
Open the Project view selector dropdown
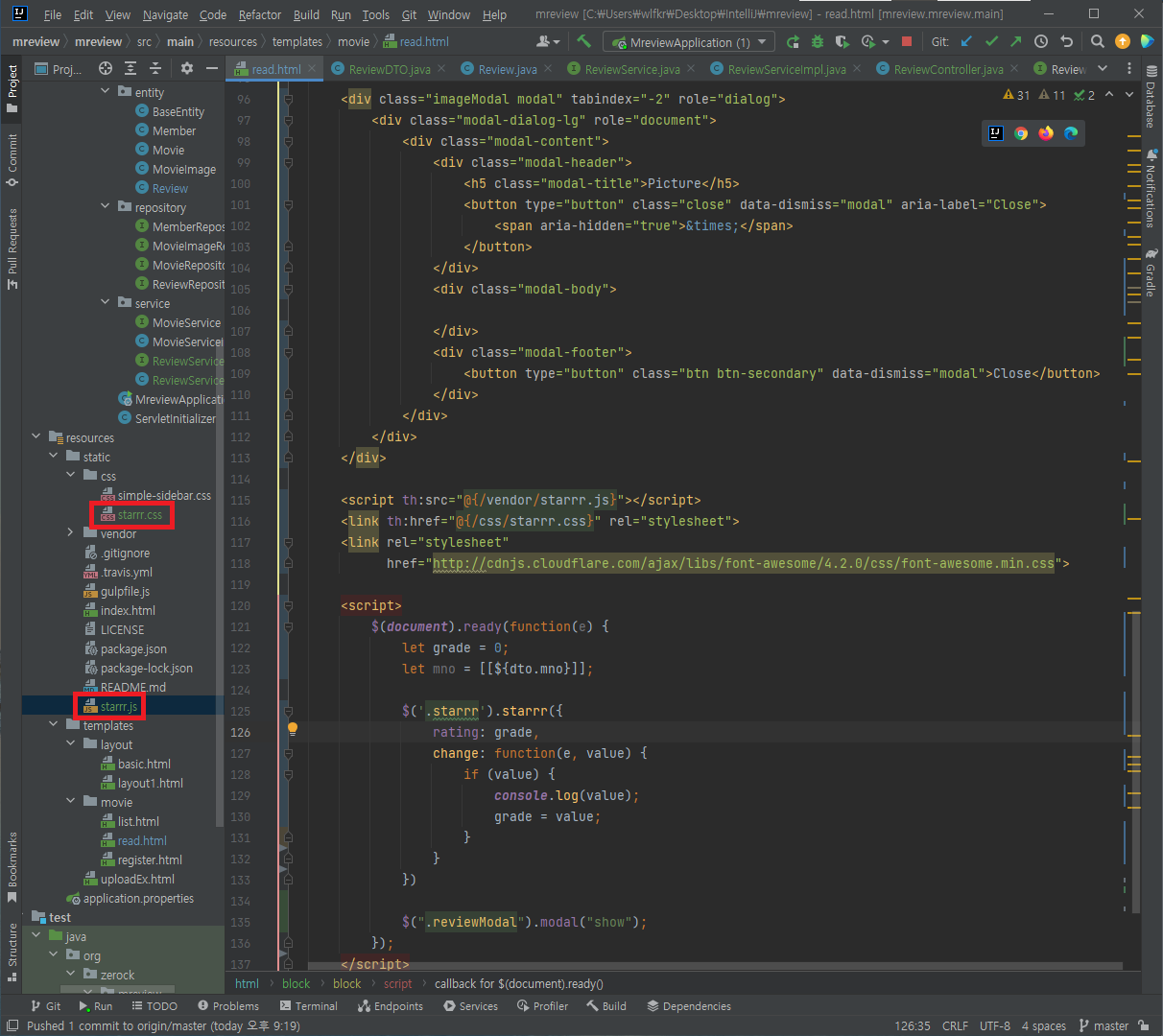(59, 69)
